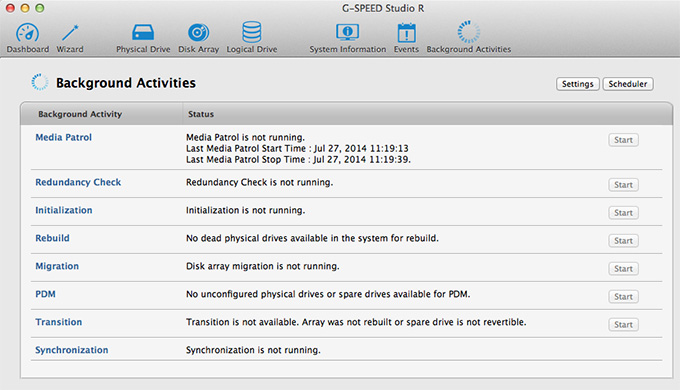
Task: Select 'No unconfigured physical drives' PDM status
Action: [328, 294]
